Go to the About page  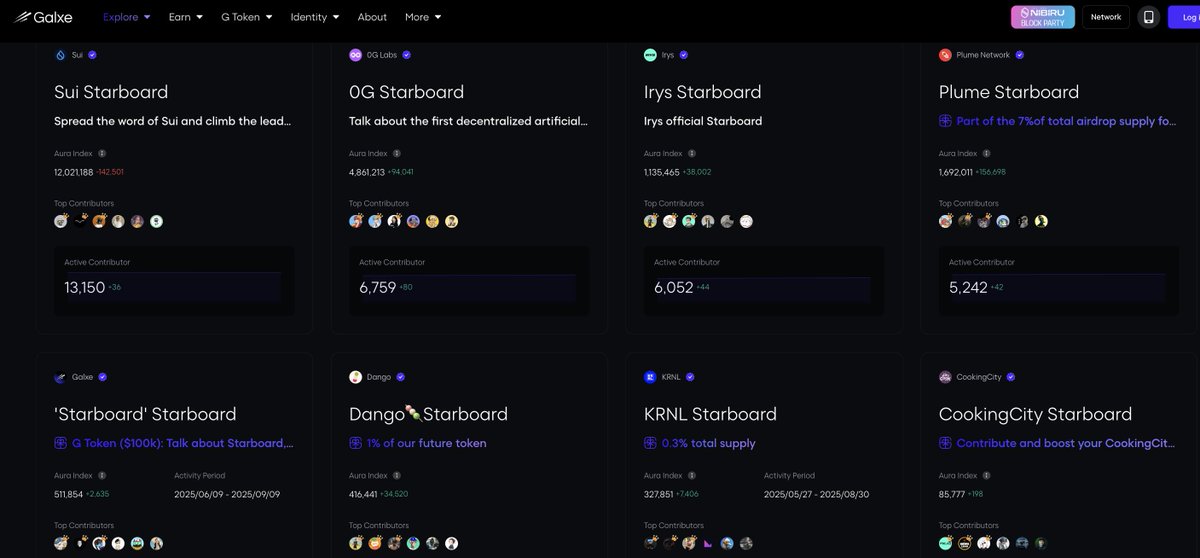tap(372, 17)
